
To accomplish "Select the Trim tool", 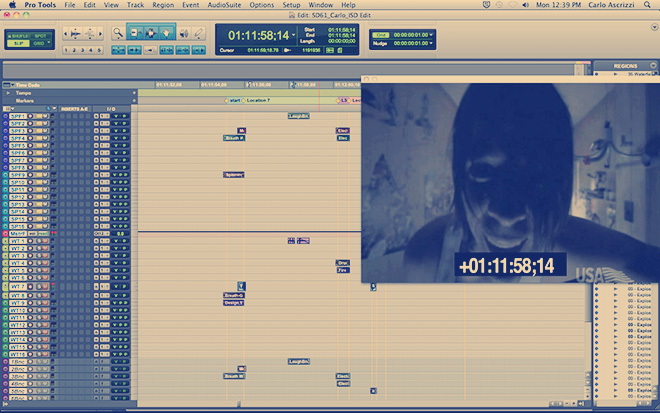I will click(x=135, y=33).
